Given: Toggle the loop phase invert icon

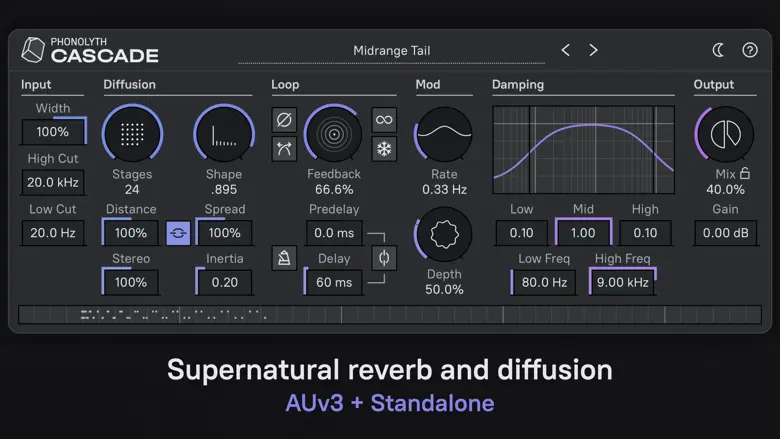Looking at the screenshot, I should click(x=284, y=120).
